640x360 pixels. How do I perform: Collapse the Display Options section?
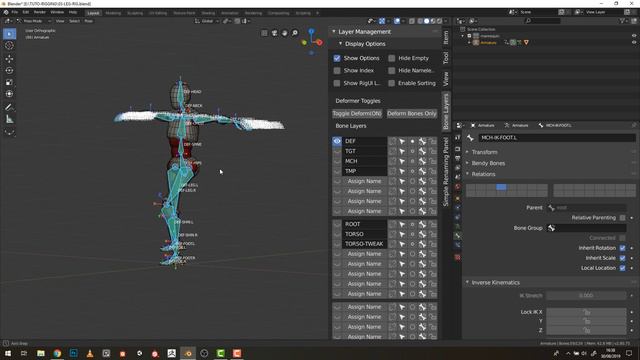(x=340, y=44)
